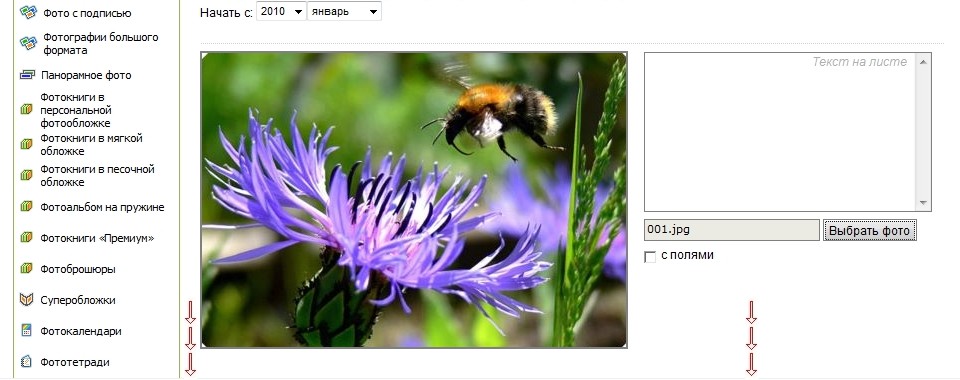Select the "Суперобложки" menu item
Screen dimensions: 960x380
click(78, 300)
